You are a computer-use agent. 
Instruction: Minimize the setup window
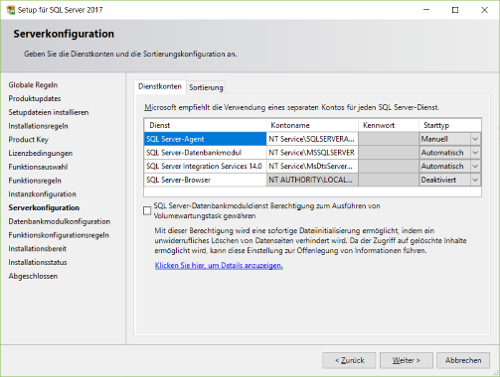tap(426, 10)
